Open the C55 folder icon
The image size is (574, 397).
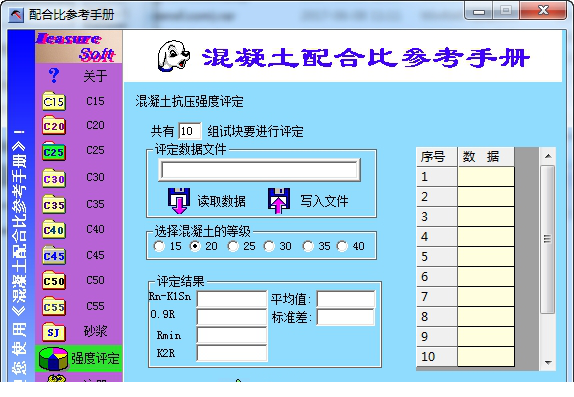point(54,306)
